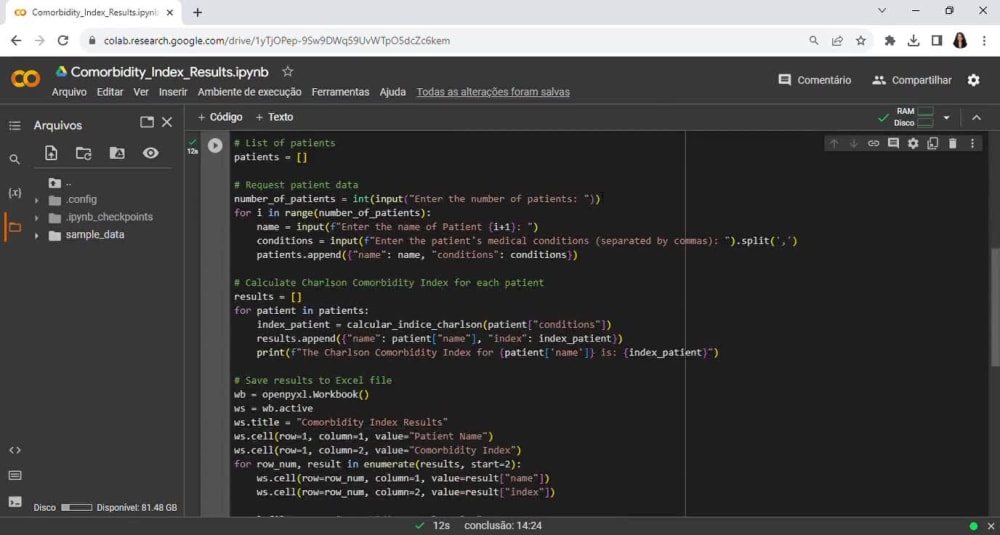Open the browser profile avatar

click(x=960, y=40)
